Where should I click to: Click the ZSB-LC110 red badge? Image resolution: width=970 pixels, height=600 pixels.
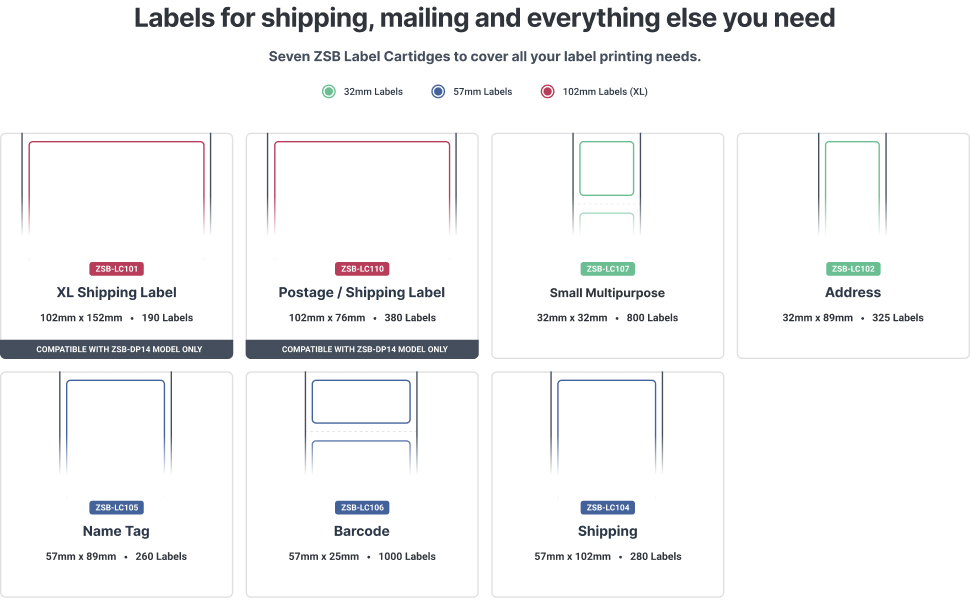click(x=362, y=269)
